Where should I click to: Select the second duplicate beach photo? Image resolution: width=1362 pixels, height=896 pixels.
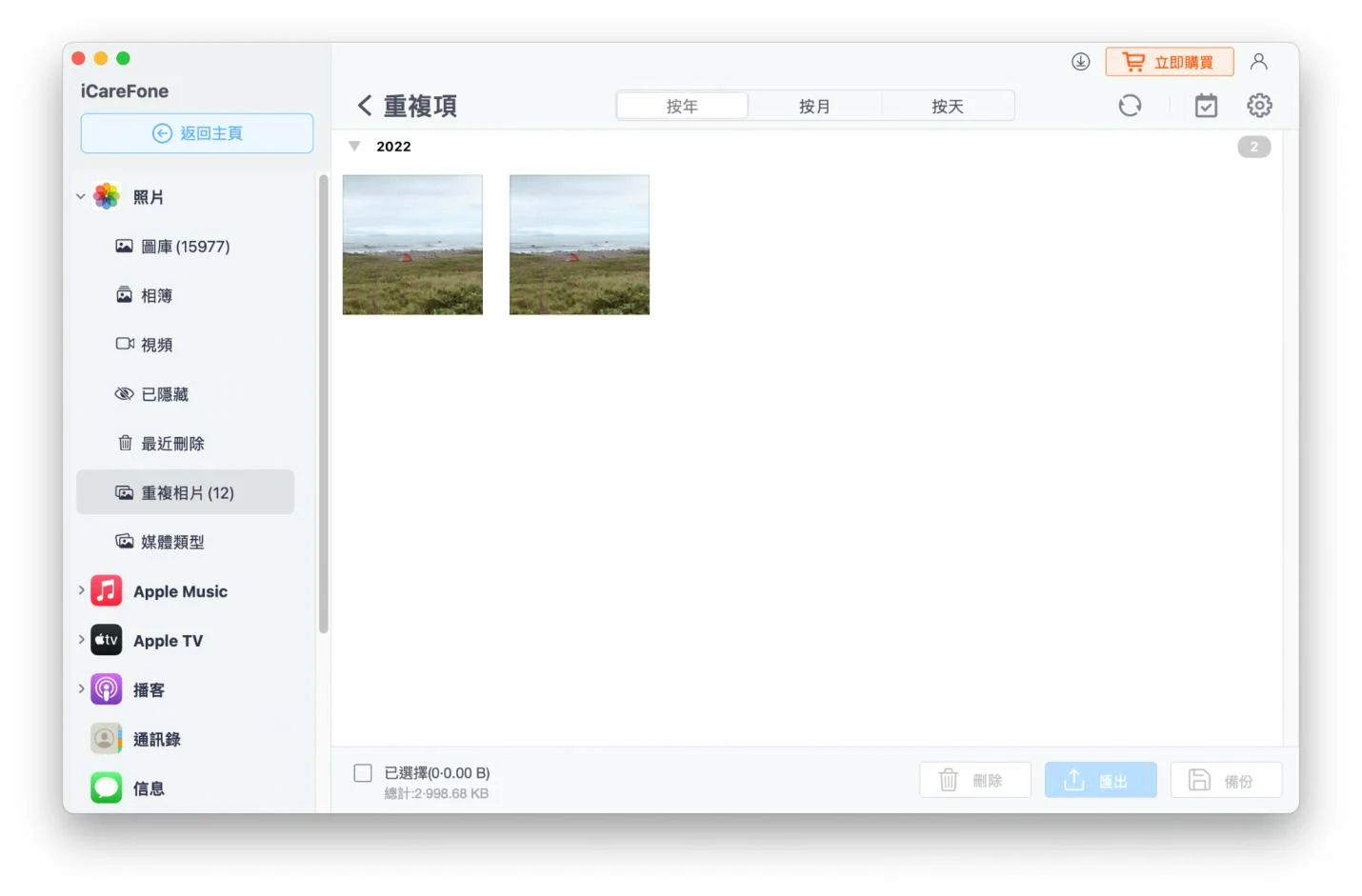[579, 245]
